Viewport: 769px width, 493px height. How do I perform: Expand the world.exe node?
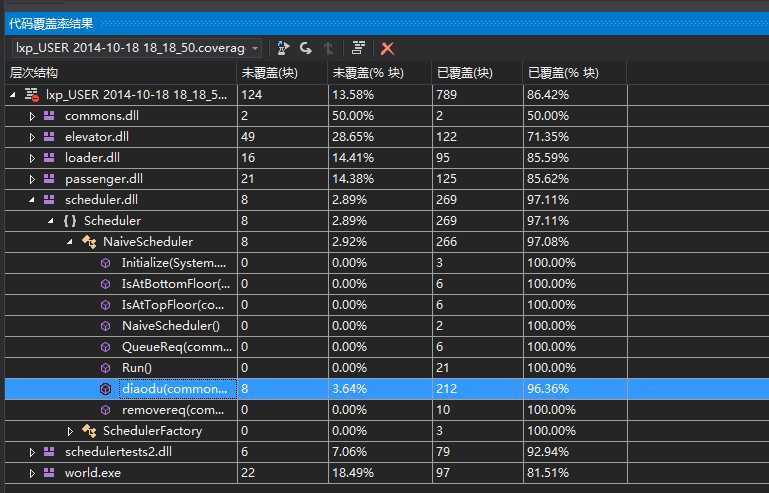(x=32, y=473)
